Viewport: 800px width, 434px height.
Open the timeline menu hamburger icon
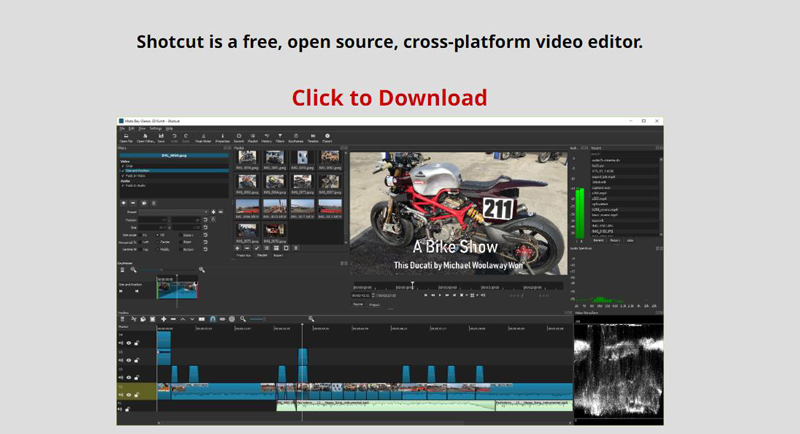pos(122,319)
